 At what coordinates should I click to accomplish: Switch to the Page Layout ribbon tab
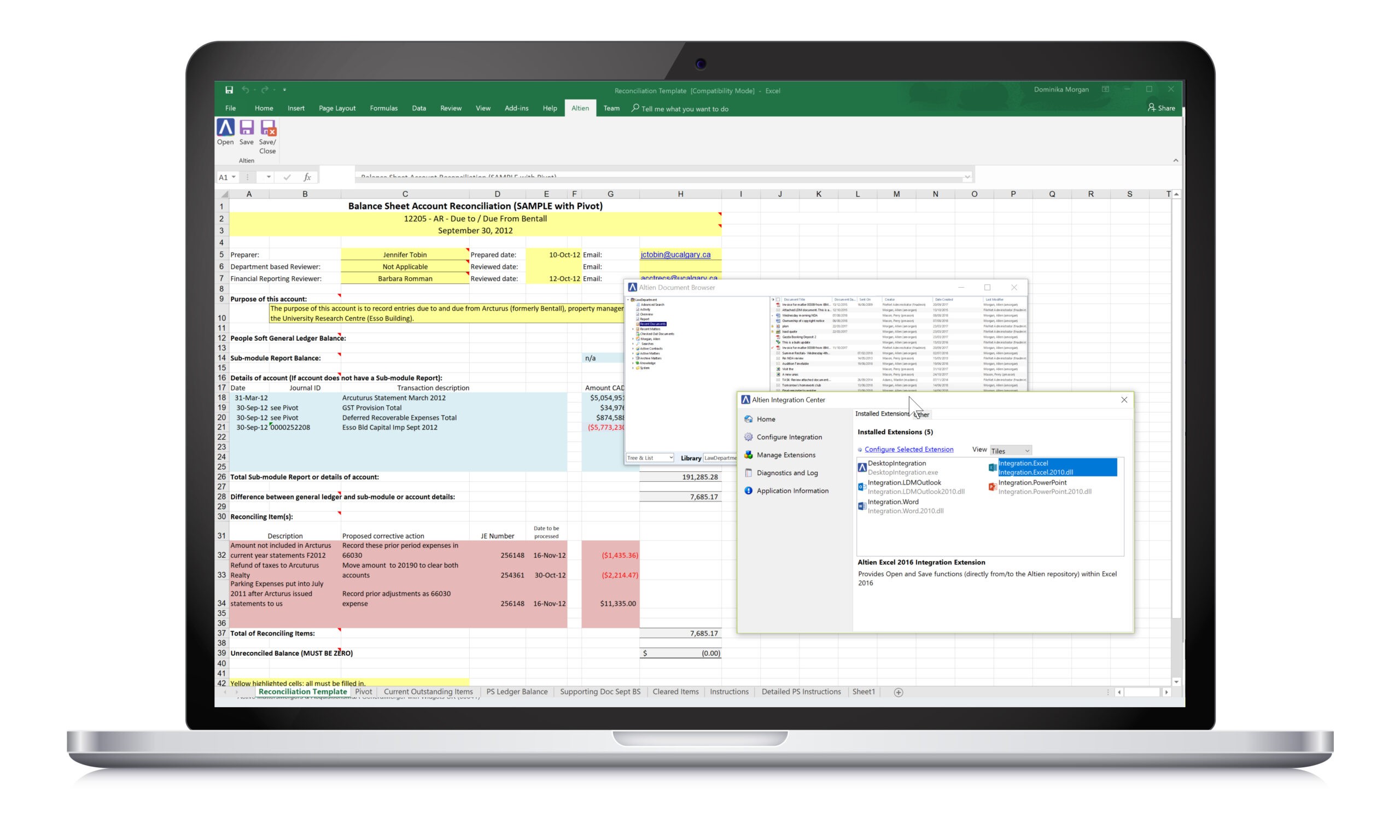tap(337, 108)
